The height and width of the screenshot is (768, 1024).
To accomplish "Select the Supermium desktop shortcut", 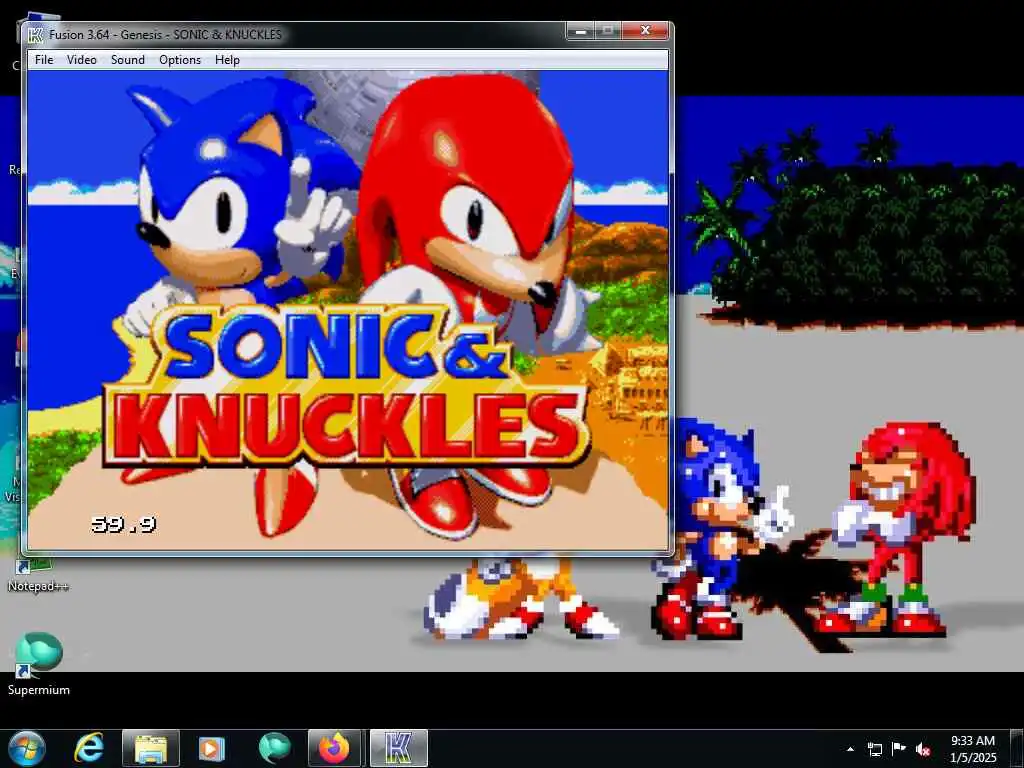I will pyautogui.click(x=39, y=663).
